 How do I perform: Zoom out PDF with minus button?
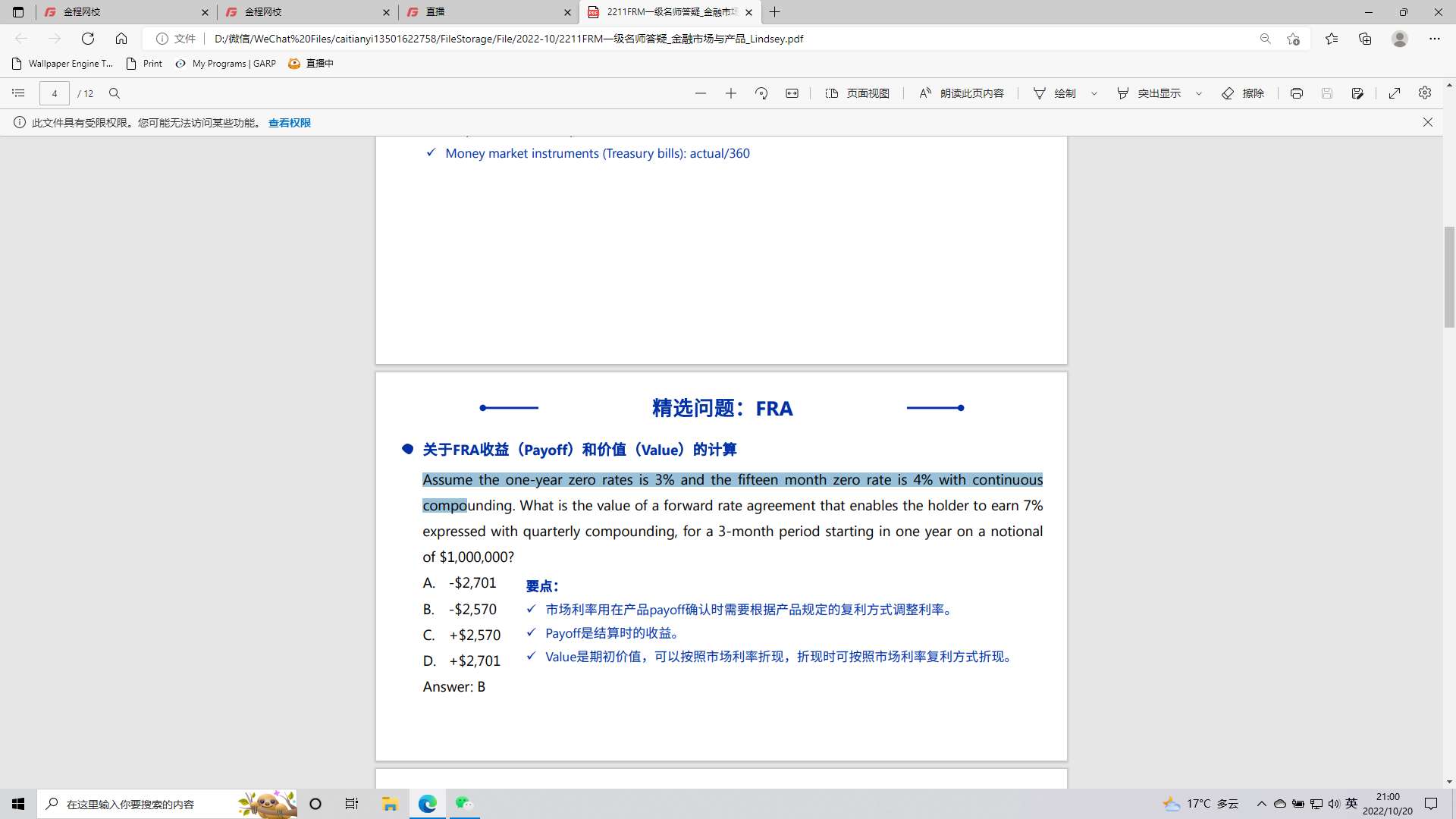pyautogui.click(x=700, y=93)
